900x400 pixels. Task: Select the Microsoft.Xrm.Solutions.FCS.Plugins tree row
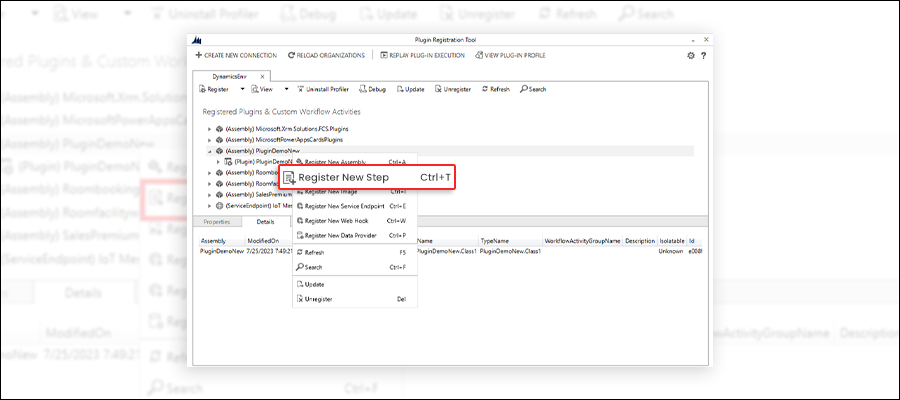pyautogui.click(x=282, y=129)
